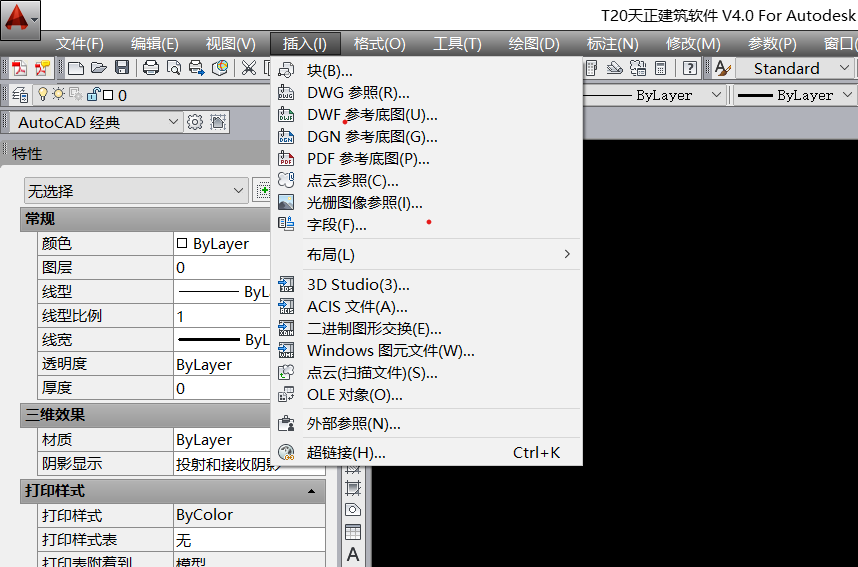Open the 标注(N) menu
Screen dimensions: 858x567
click(x=613, y=44)
